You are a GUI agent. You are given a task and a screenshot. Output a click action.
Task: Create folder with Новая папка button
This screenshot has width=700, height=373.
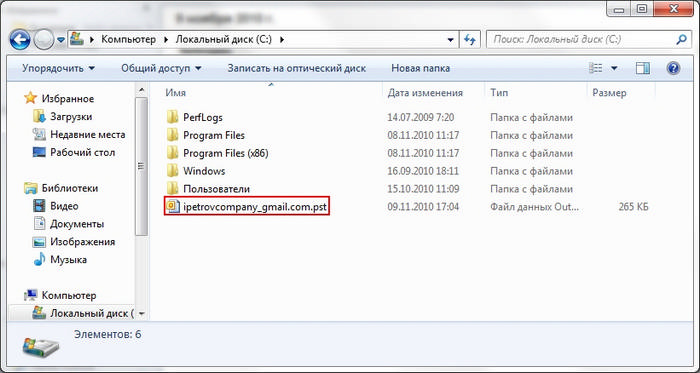421,69
